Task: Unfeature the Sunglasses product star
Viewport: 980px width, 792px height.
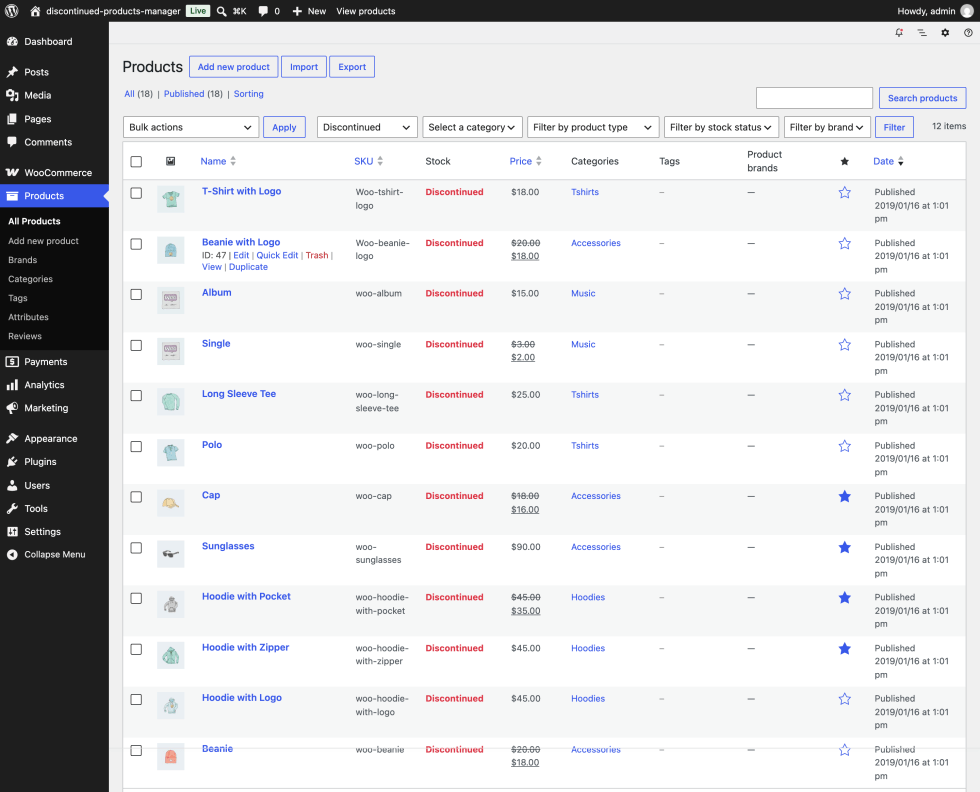Action: pyautogui.click(x=844, y=548)
